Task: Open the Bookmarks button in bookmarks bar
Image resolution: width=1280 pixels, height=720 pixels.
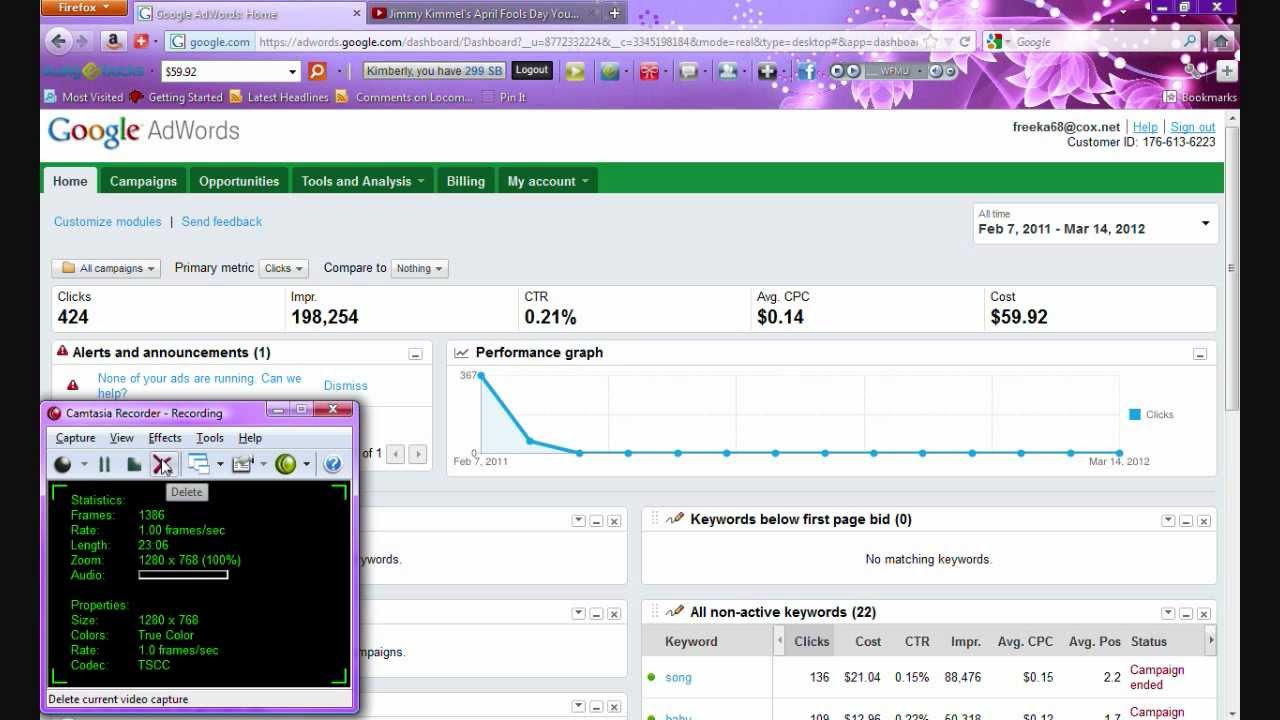Action: click(1200, 97)
